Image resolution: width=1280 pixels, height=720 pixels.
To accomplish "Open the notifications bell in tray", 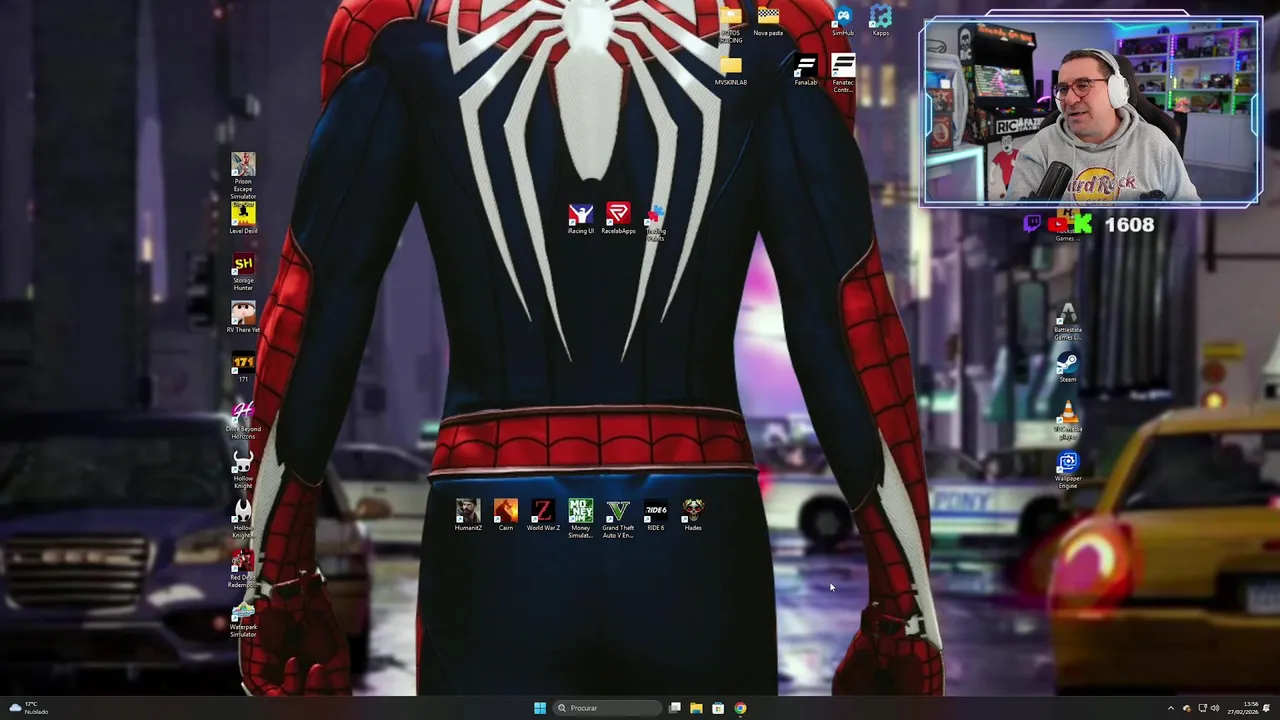I will point(1267,708).
